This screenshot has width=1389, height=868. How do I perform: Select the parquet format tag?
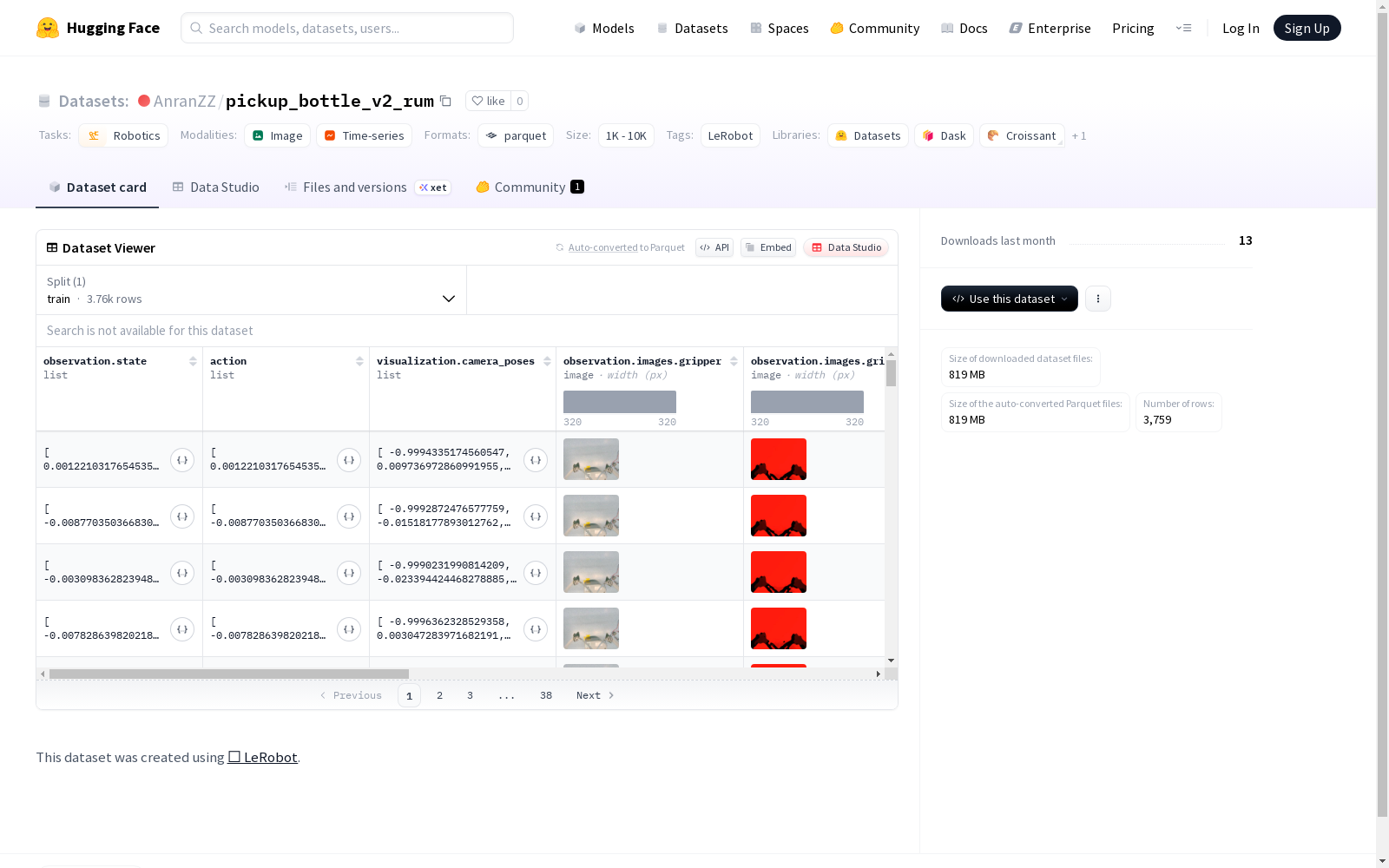pos(516,135)
